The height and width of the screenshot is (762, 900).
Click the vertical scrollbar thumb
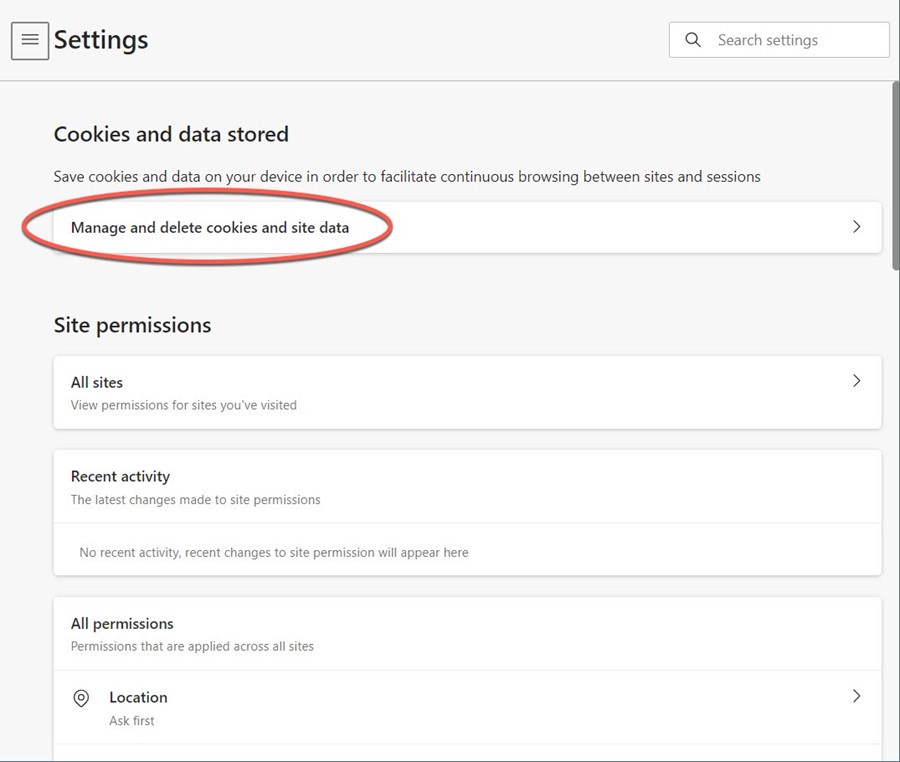(895, 175)
